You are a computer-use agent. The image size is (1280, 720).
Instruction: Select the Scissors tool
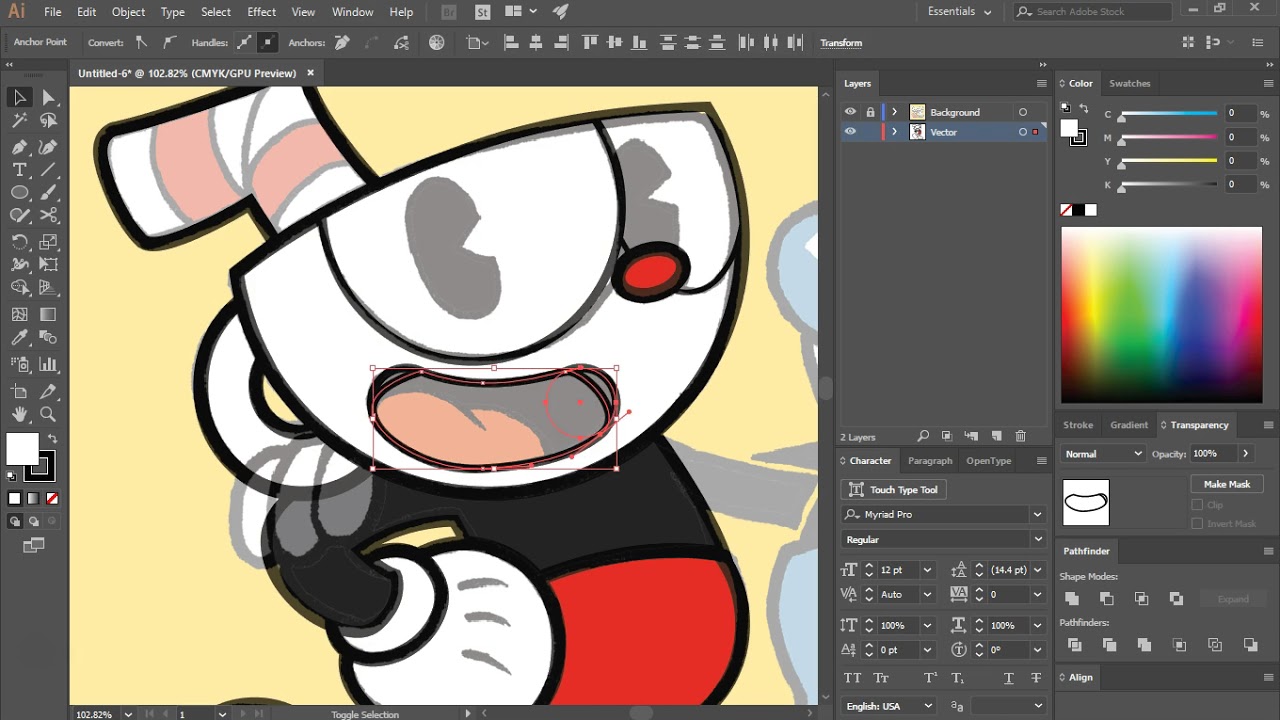click(48, 216)
